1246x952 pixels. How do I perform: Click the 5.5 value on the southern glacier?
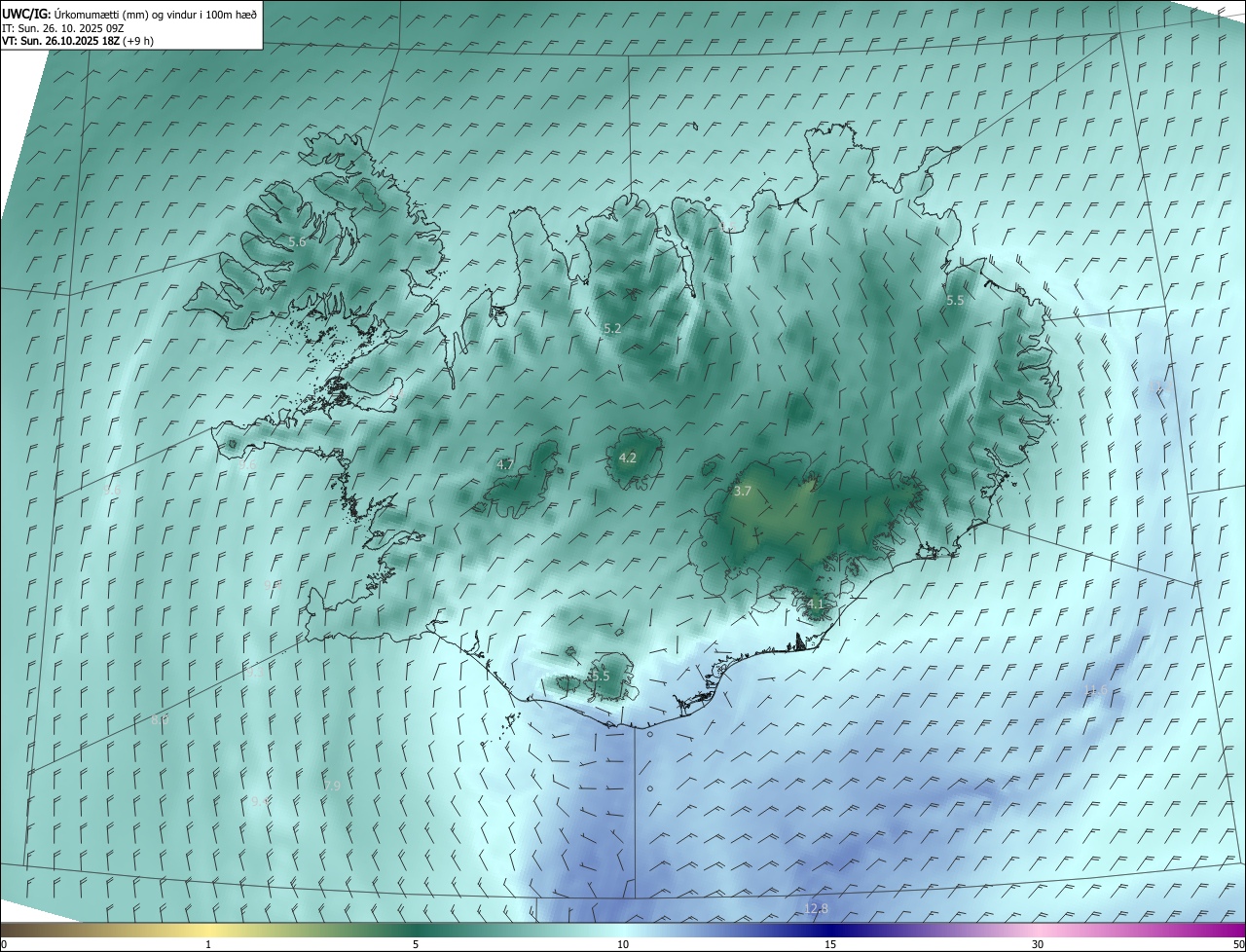click(600, 676)
